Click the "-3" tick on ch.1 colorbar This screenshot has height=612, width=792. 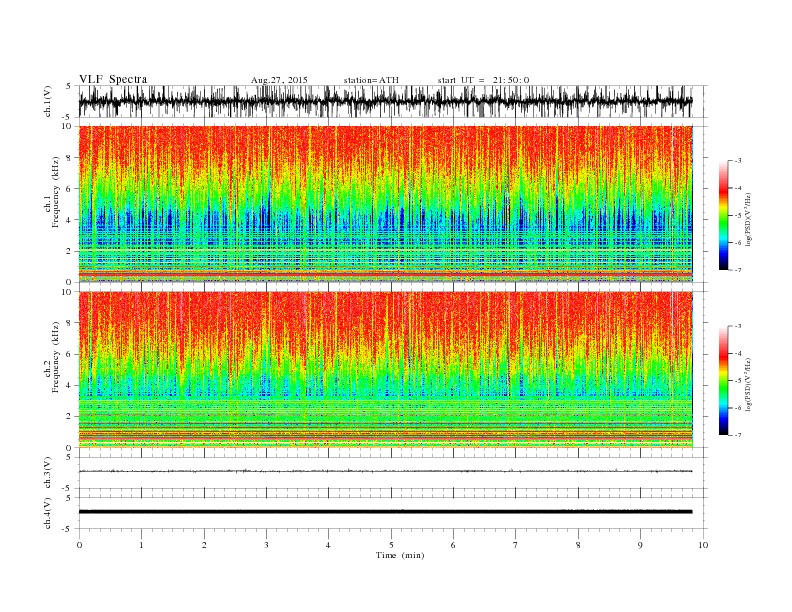coord(737,161)
